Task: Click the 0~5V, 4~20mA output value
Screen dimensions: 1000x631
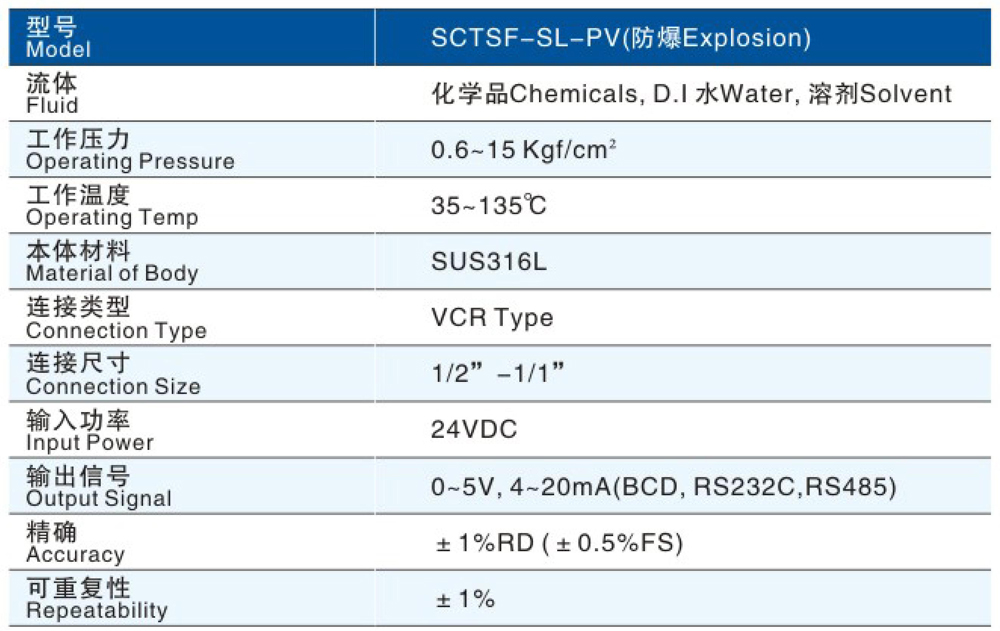Action: [663, 487]
